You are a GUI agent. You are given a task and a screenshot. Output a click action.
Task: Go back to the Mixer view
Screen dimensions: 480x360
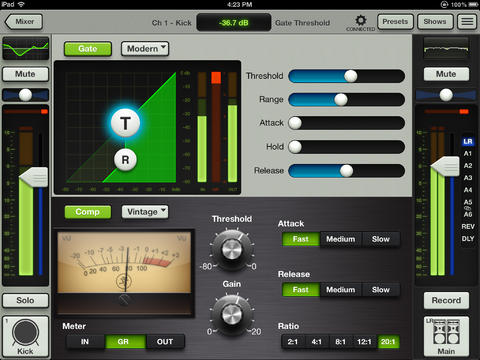pyautogui.click(x=24, y=22)
